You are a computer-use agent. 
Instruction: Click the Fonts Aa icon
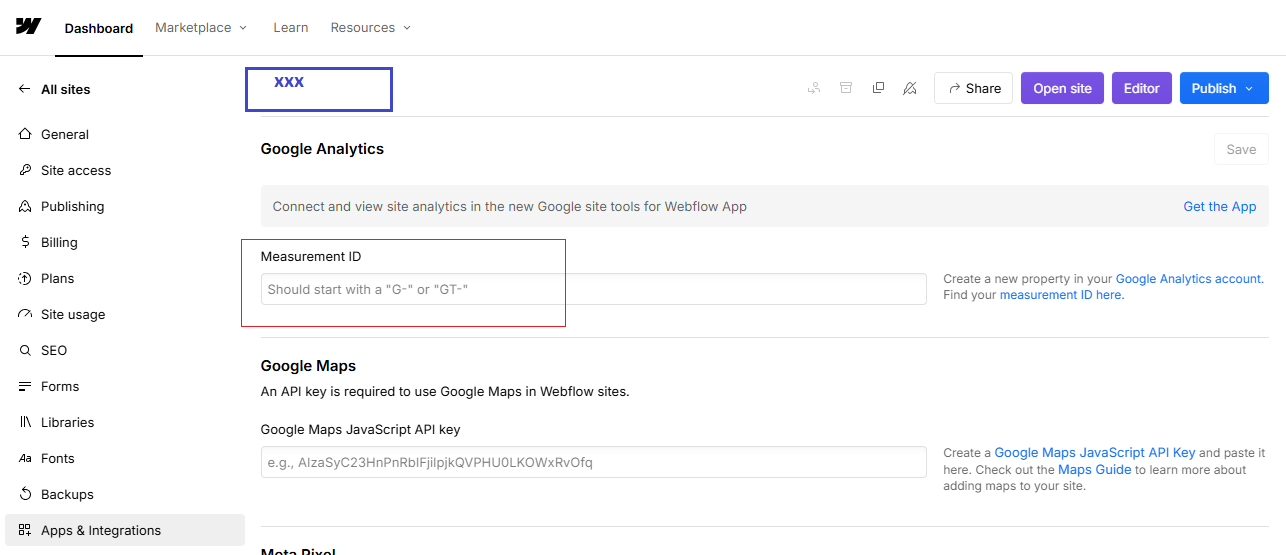(x=25, y=458)
